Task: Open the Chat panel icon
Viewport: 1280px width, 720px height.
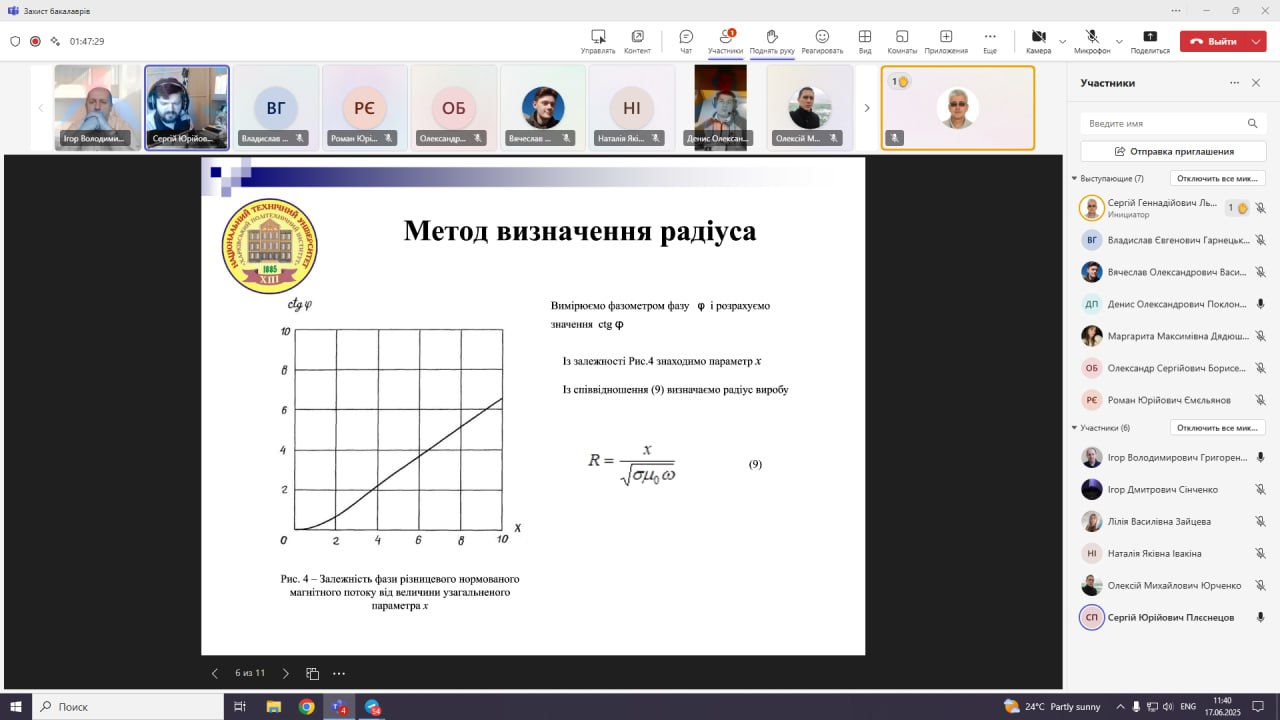Action: (x=686, y=37)
